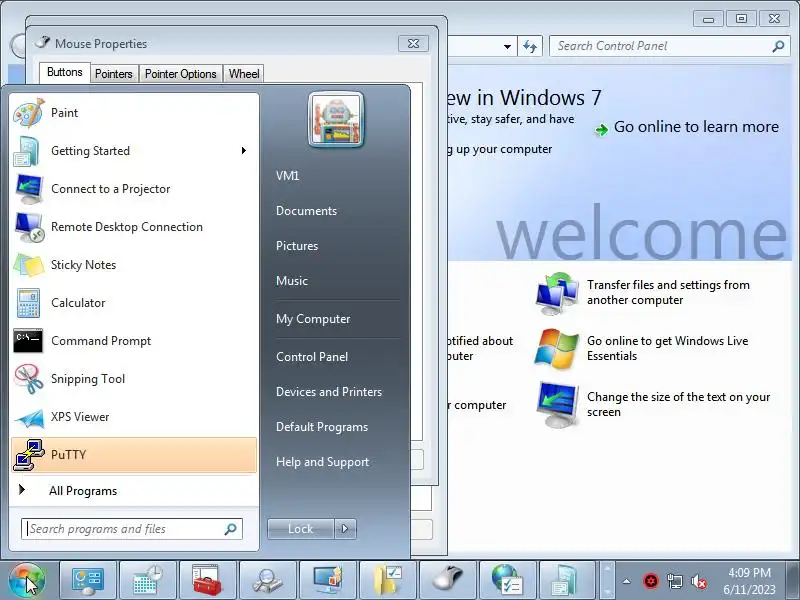
Task: Click the Windows flag logo icon
Action: click(x=557, y=349)
